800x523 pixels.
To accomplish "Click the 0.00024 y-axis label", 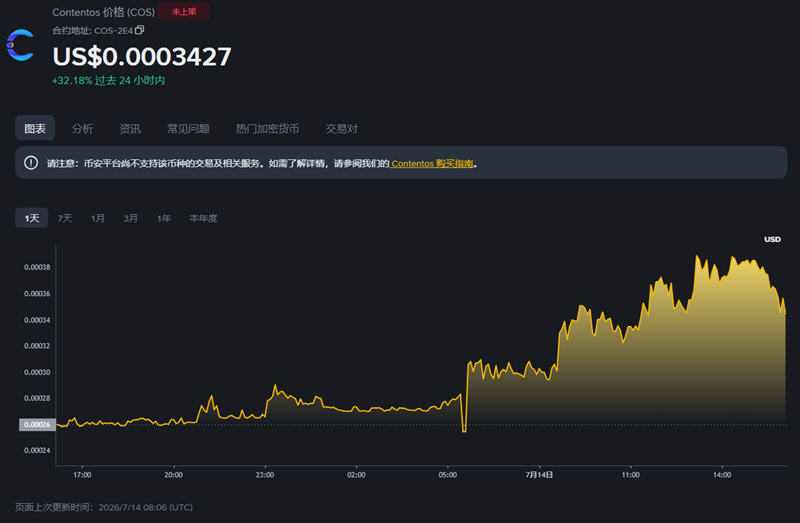I will tap(37, 450).
